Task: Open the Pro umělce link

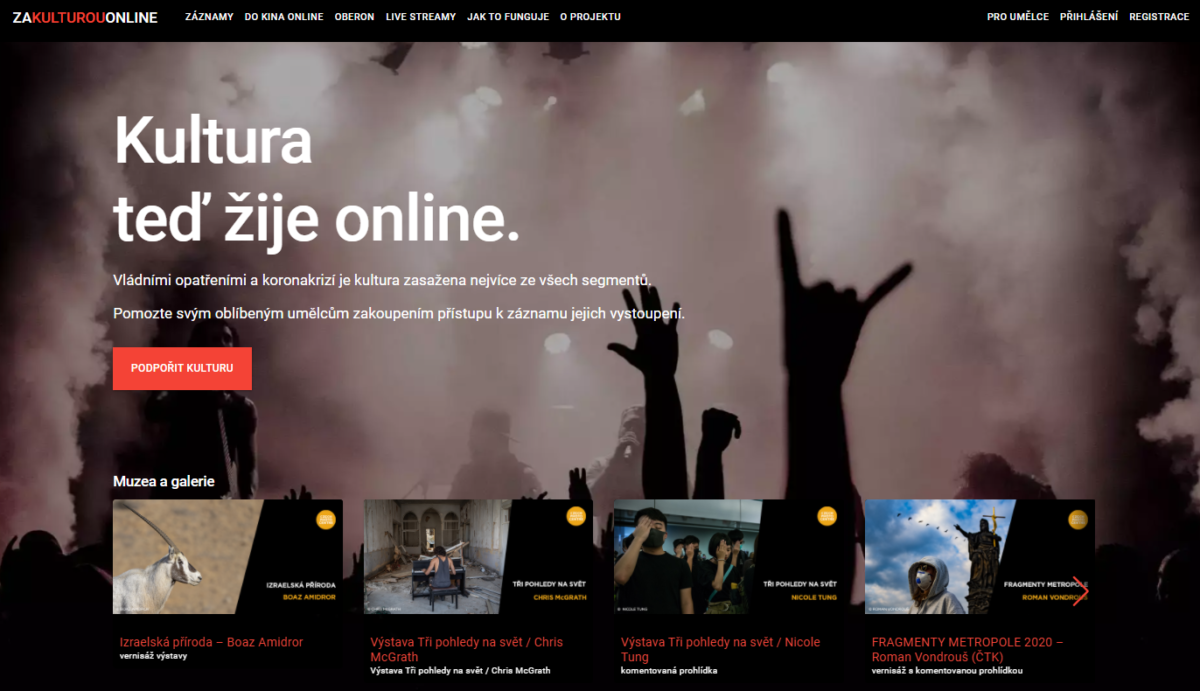Action: click(x=1017, y=17)
